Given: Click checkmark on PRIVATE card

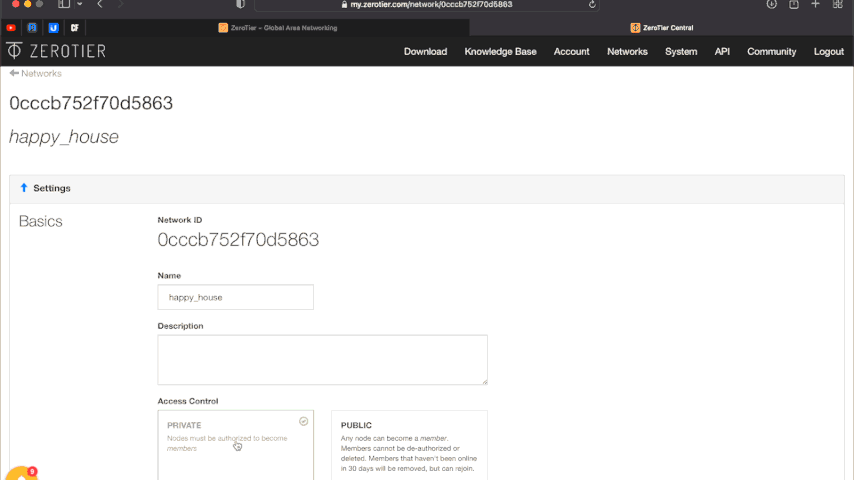Looking at the screenshot, I should click(x=303, y=421).
